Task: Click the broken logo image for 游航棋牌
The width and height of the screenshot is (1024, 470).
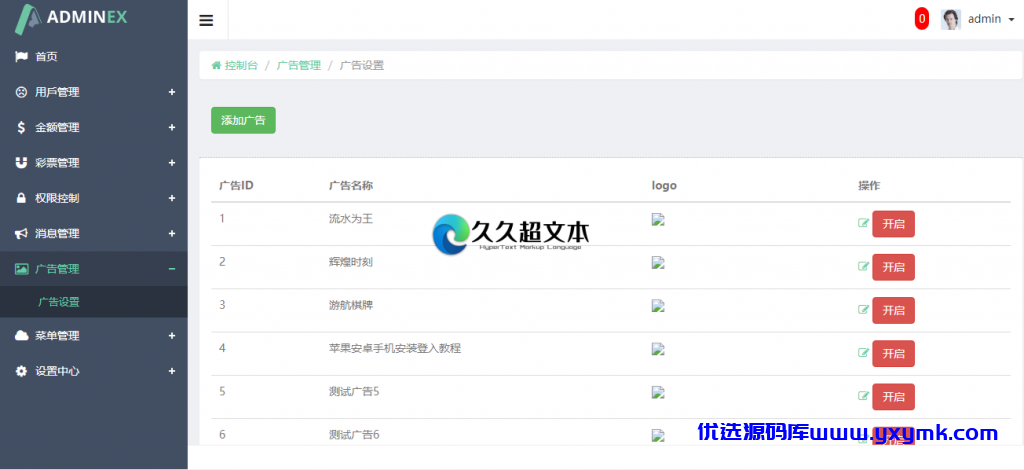Action: pyautogui.click(x=658, y=306)
